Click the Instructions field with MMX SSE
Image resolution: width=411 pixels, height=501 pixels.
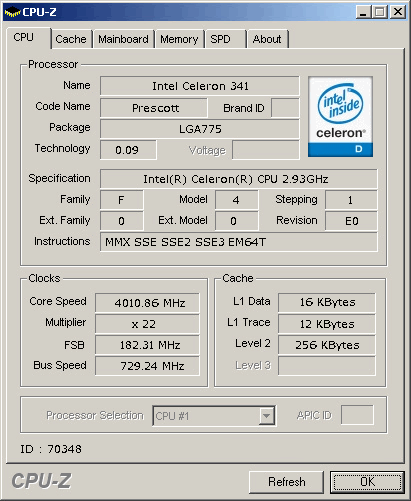tap(239, 242)
